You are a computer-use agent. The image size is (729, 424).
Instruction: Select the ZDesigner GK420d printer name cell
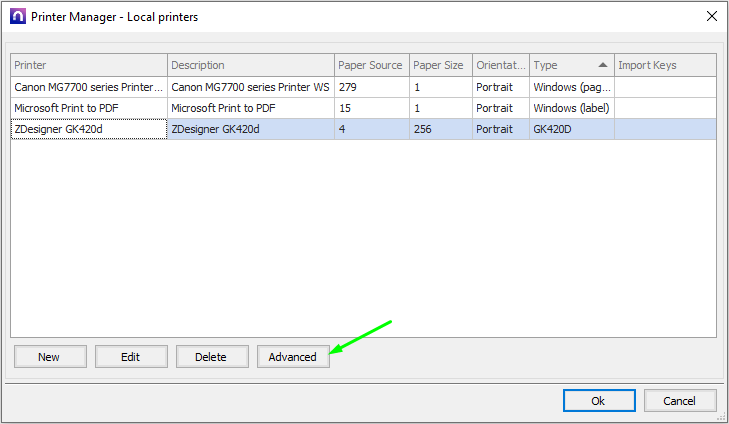[88, 129]
